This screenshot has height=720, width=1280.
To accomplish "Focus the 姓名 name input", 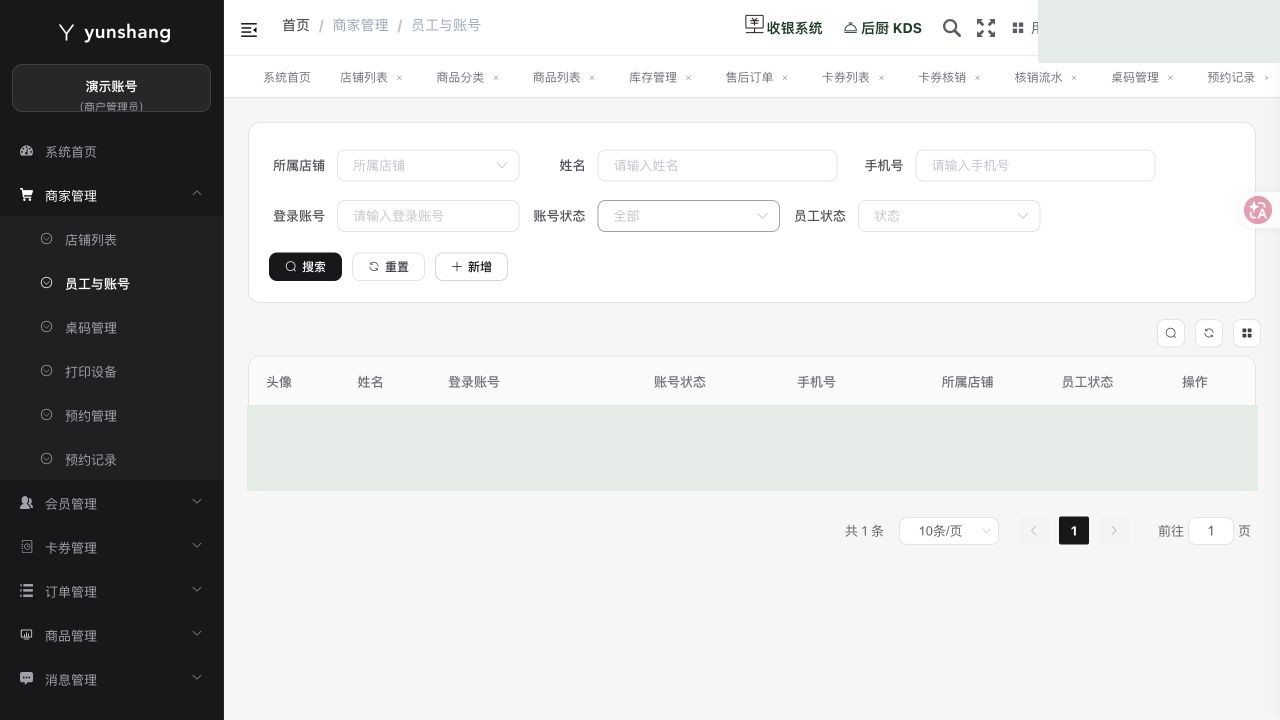I will [x=717, y=166].
